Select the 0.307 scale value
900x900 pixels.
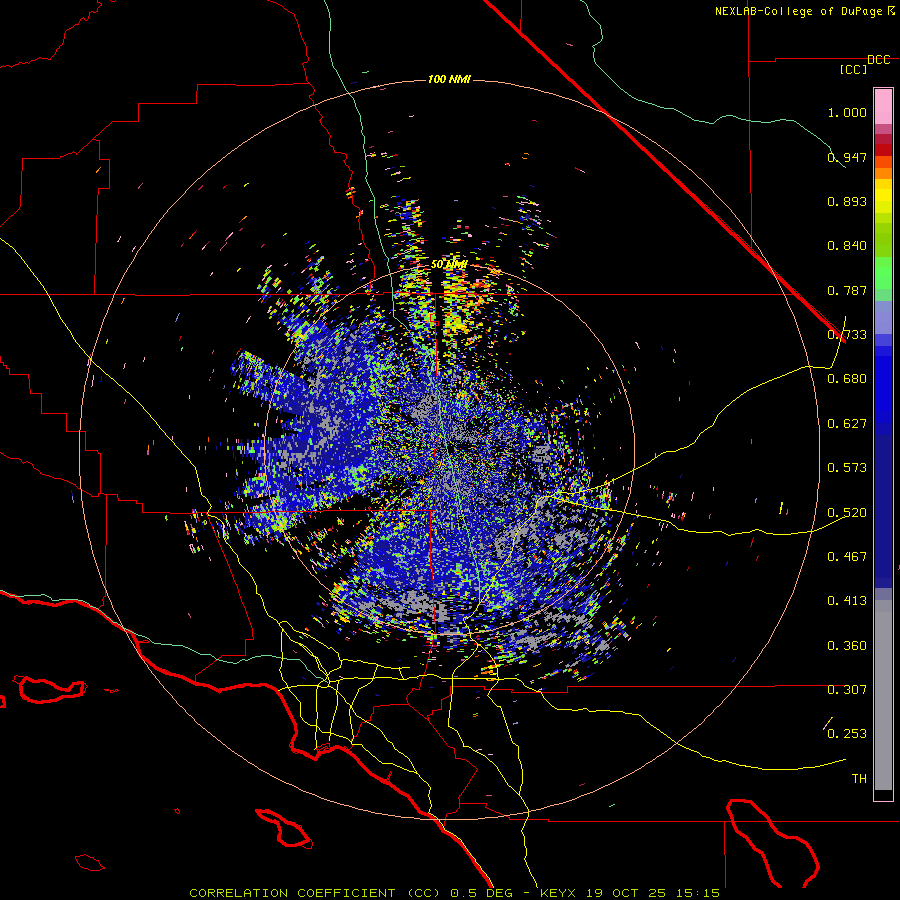pos(847,690)
